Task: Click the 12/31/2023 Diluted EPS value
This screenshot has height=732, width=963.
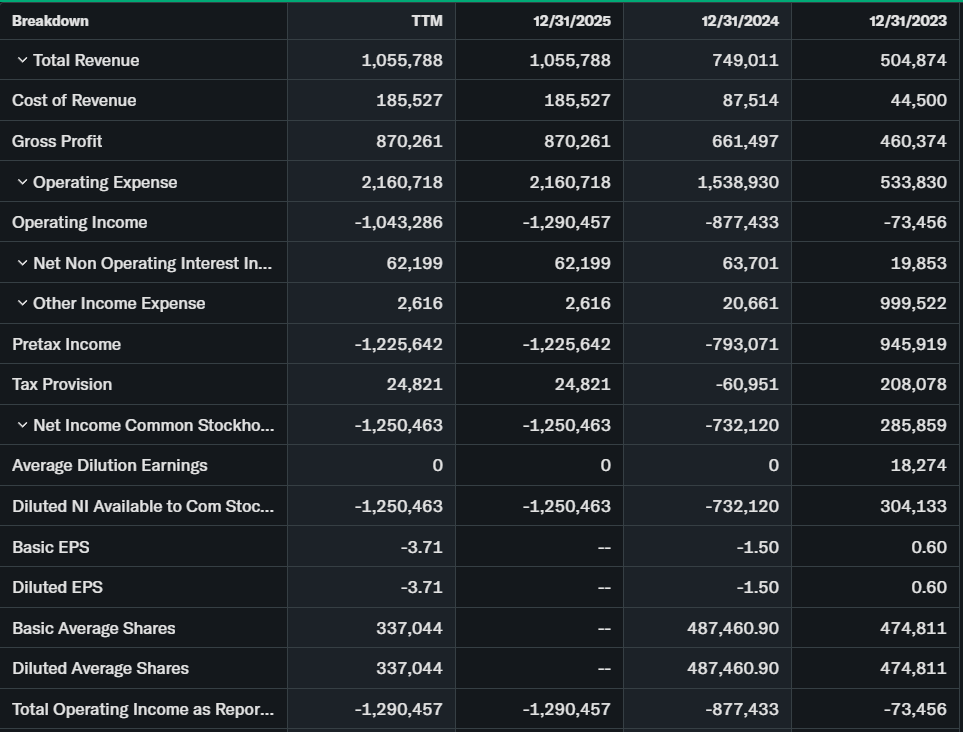Action: tap(929, 588)
